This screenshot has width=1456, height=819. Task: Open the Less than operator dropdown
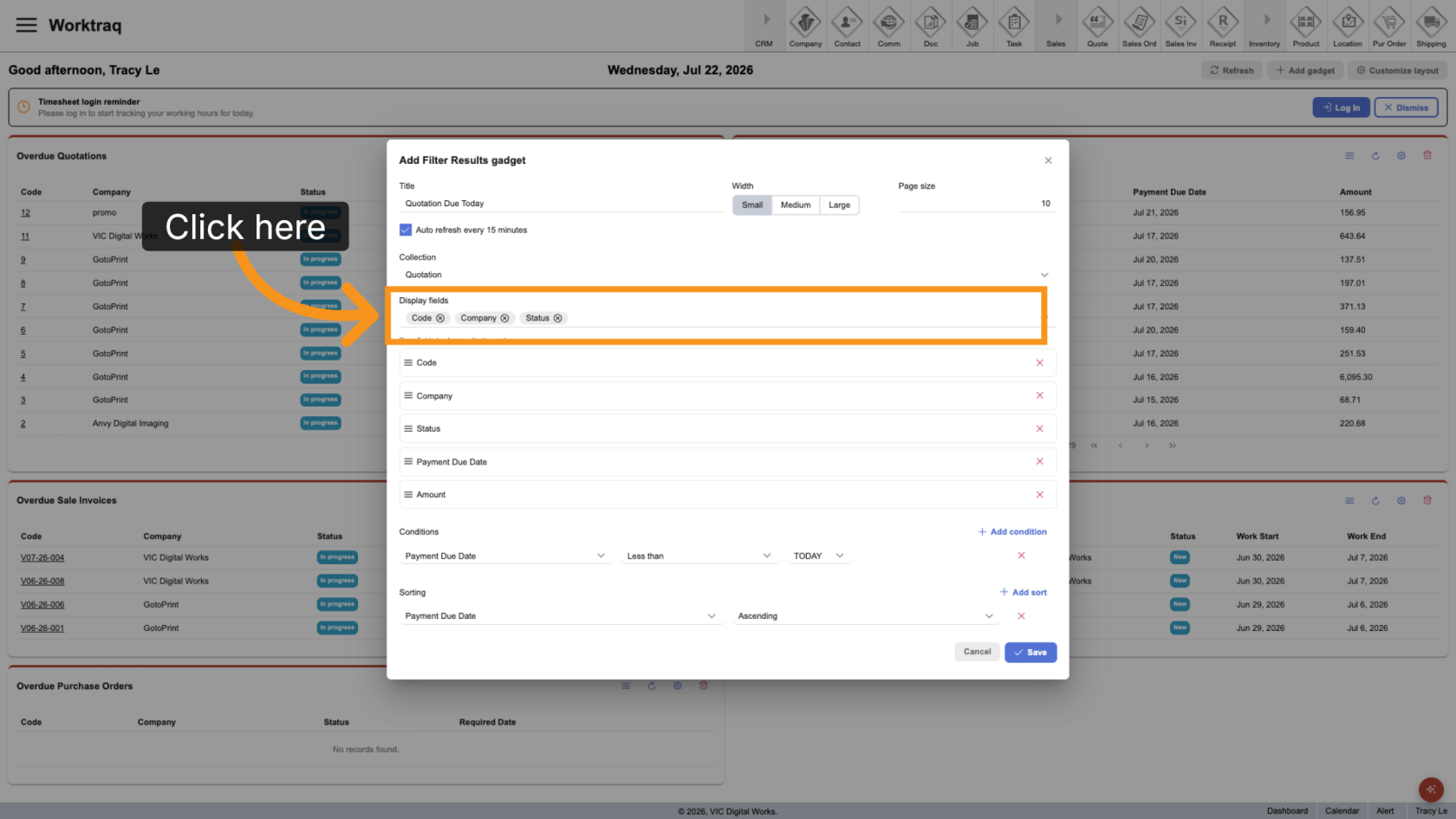coord(699,556)
